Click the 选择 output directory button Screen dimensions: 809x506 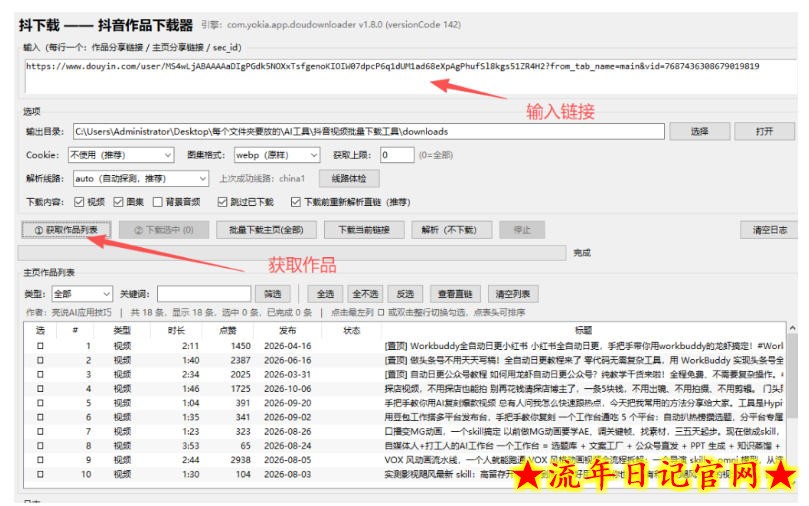point(700,132)
